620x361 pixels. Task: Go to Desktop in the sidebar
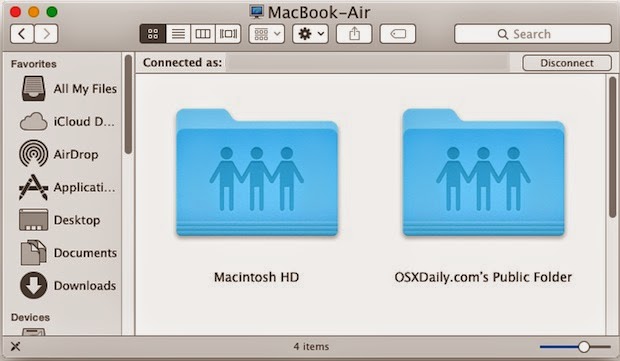click(x=59, y=220)
